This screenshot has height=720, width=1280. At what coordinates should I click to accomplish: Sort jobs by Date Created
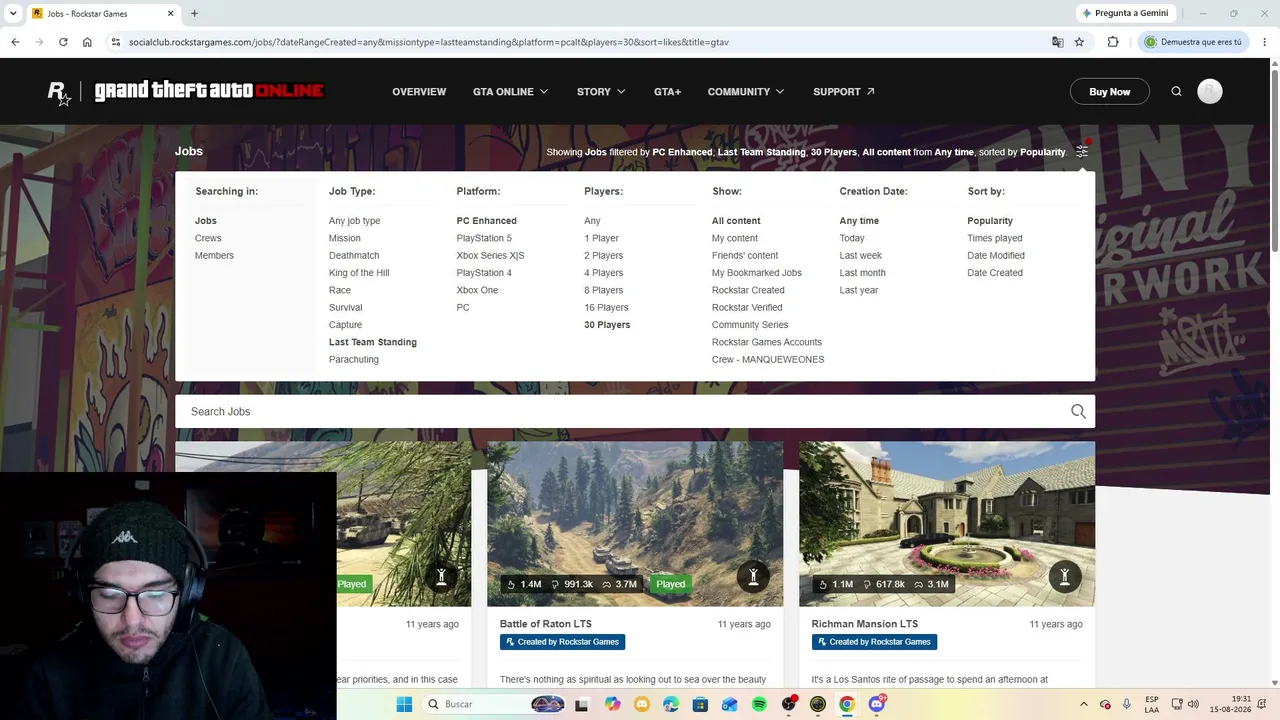[x=995, y=273]
